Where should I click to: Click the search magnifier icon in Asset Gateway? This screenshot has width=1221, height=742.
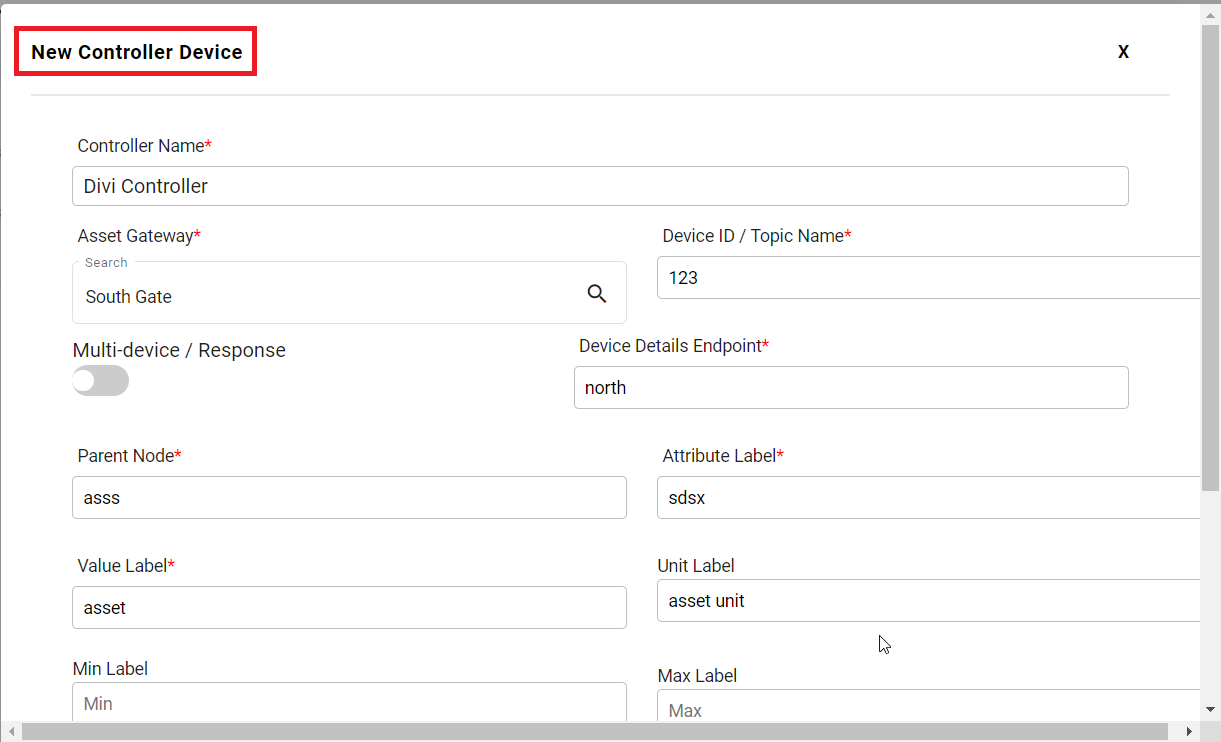click(597, 293)
